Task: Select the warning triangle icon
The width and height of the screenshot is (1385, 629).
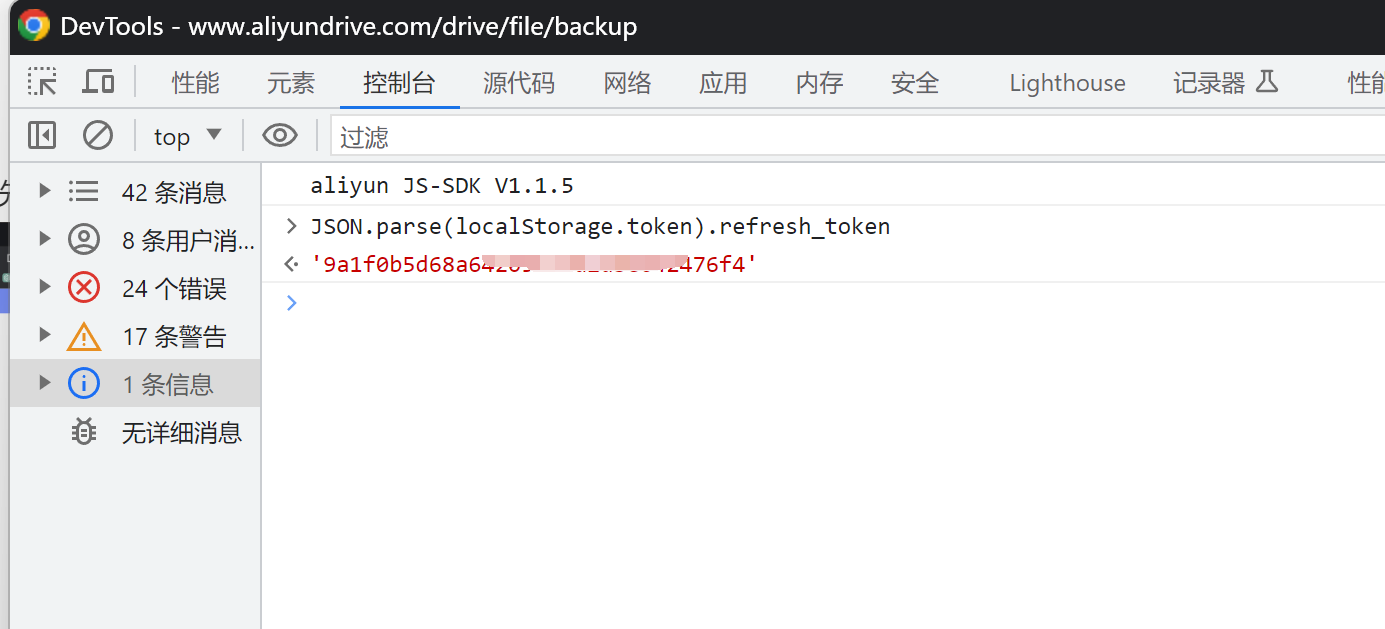Action: point(84,336)
